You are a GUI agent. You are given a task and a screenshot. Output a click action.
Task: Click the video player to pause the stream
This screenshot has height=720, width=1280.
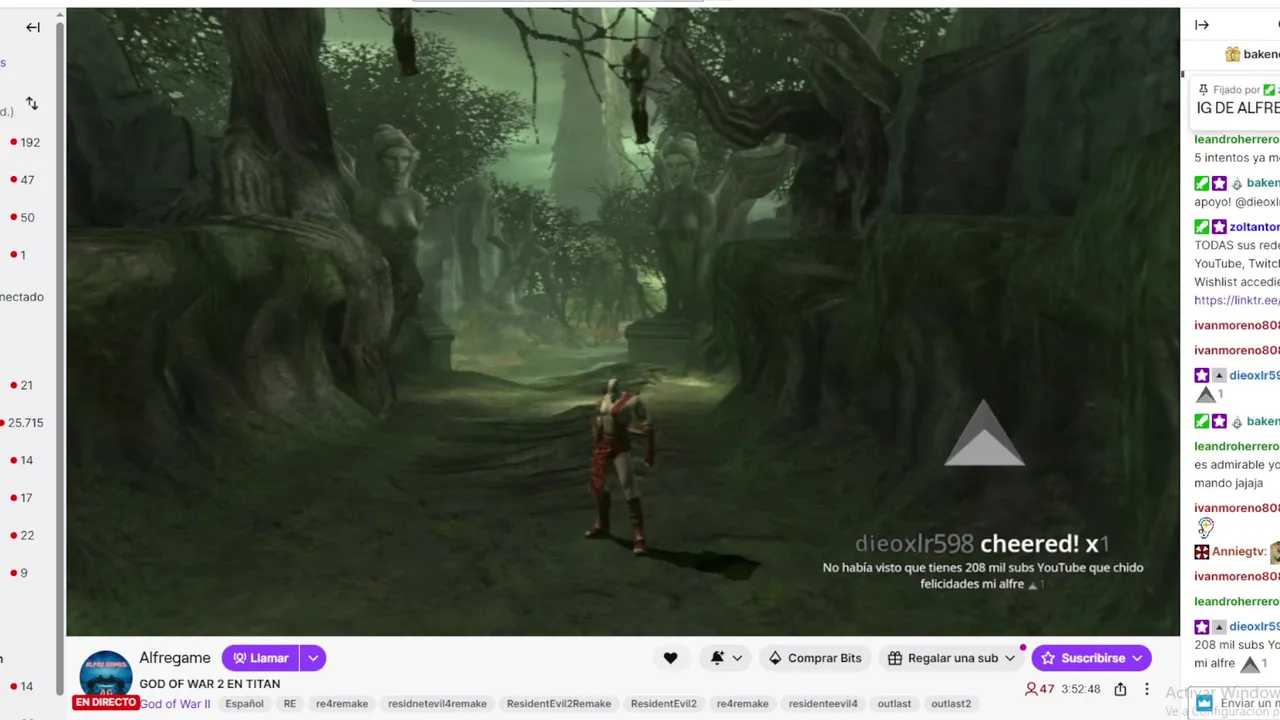(622, 322)
